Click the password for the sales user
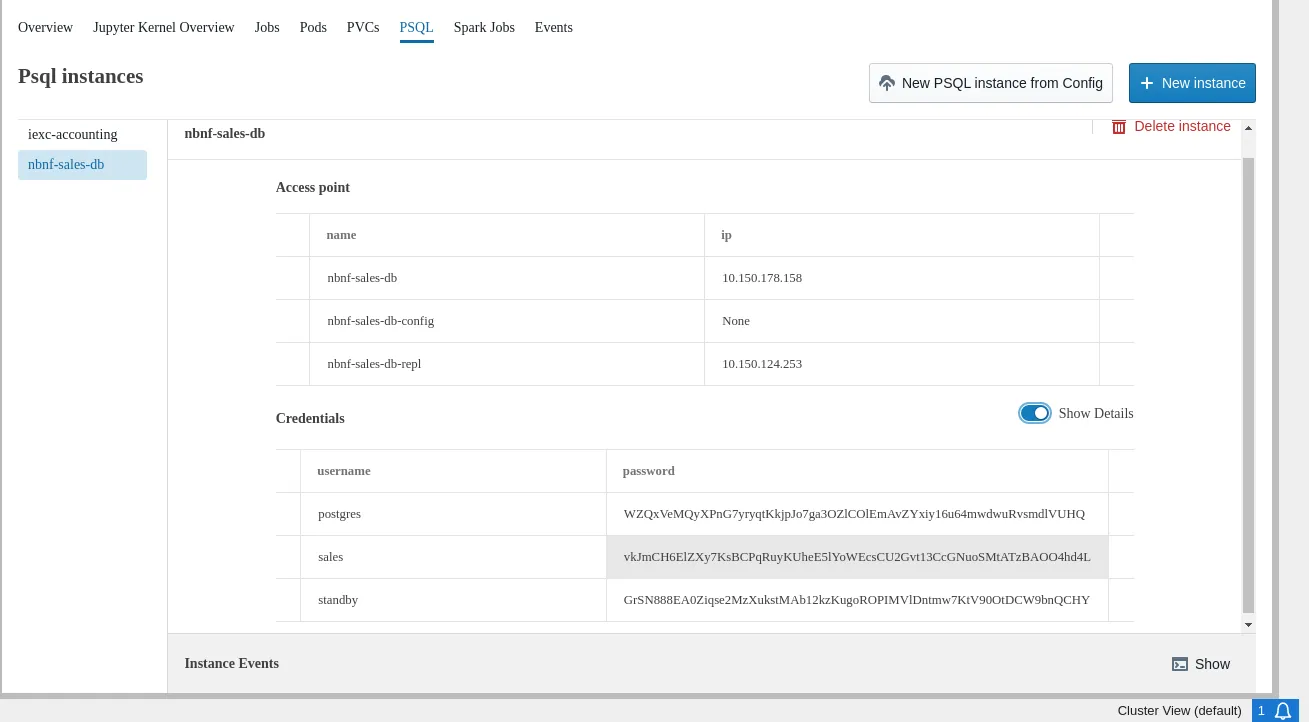This screenshot has height=722, width=1309. coord(857,557)
